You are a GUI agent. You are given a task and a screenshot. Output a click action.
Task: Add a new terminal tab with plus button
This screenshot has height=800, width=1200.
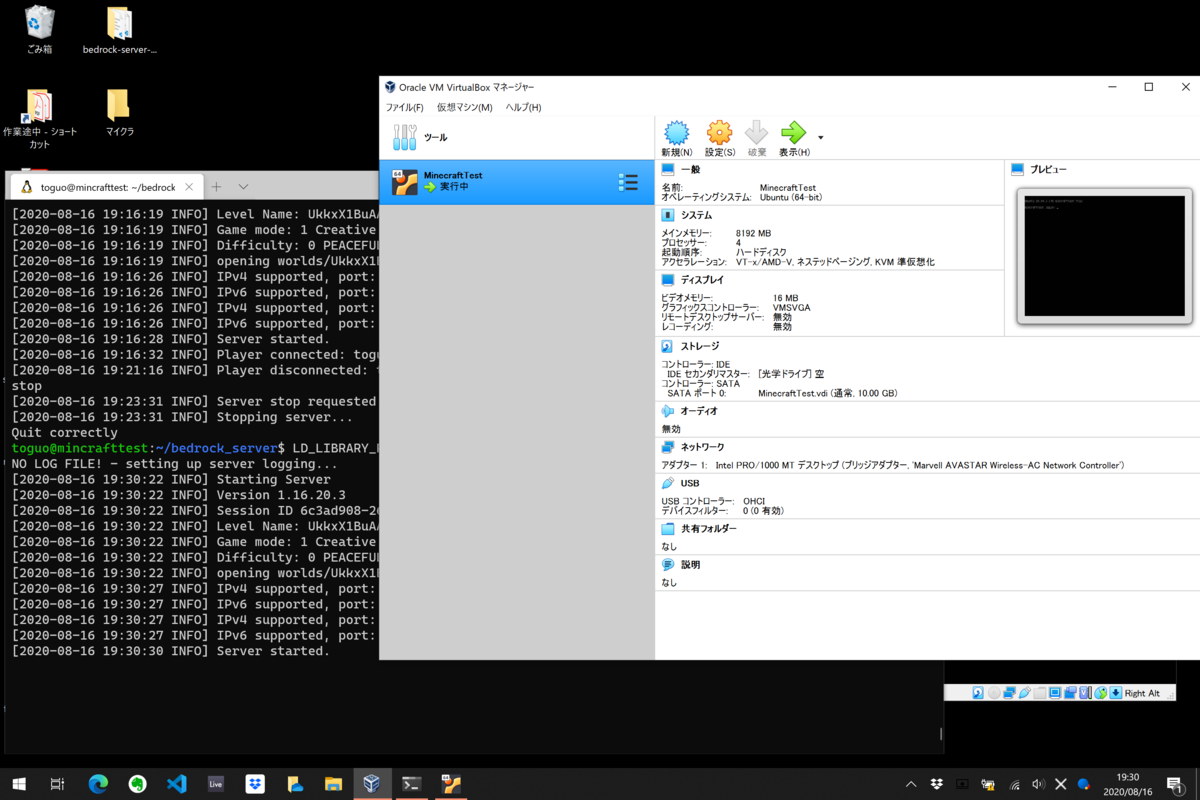216,187
